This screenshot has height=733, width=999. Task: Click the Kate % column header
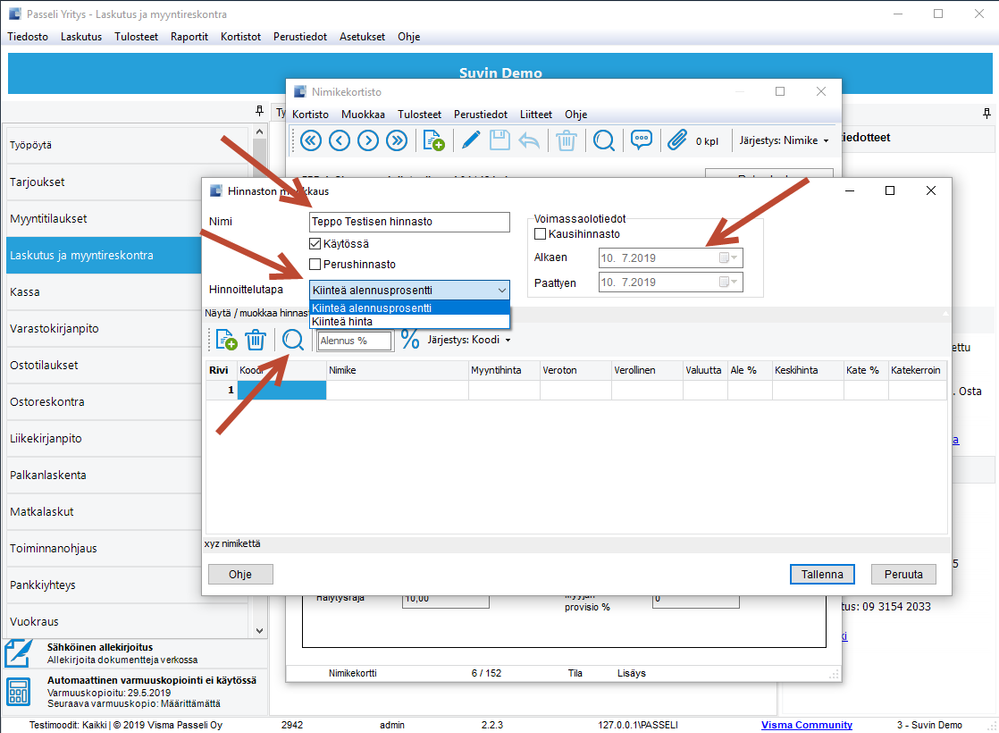point(866,370)
